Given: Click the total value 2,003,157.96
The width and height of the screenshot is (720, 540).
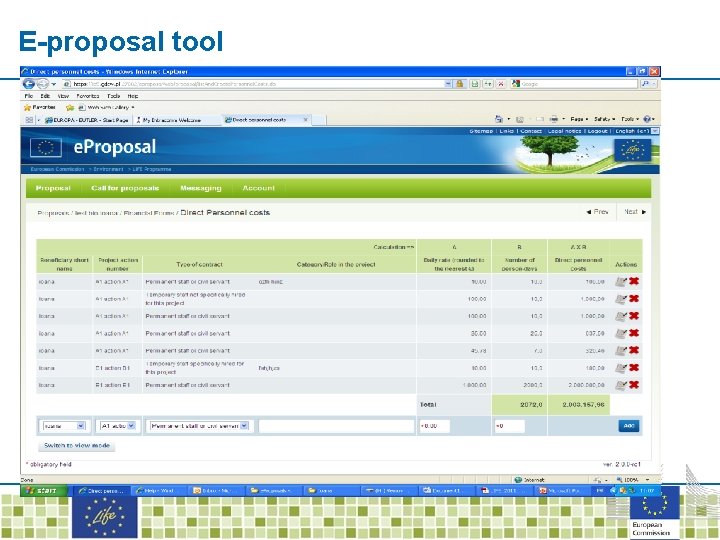Looking at the screenshot, I should (x=583, y=405).
